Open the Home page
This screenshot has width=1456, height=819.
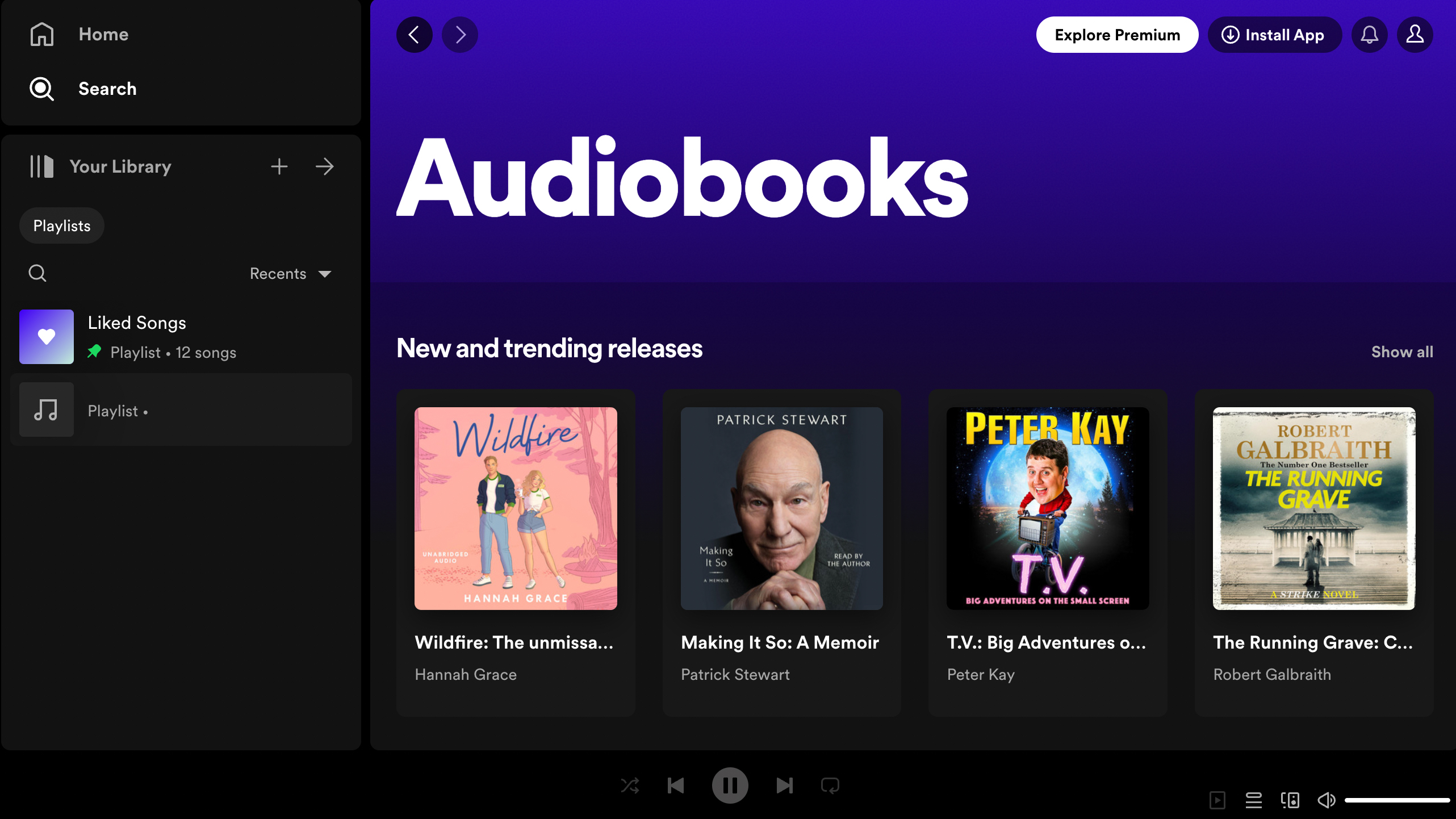(103, 34)
